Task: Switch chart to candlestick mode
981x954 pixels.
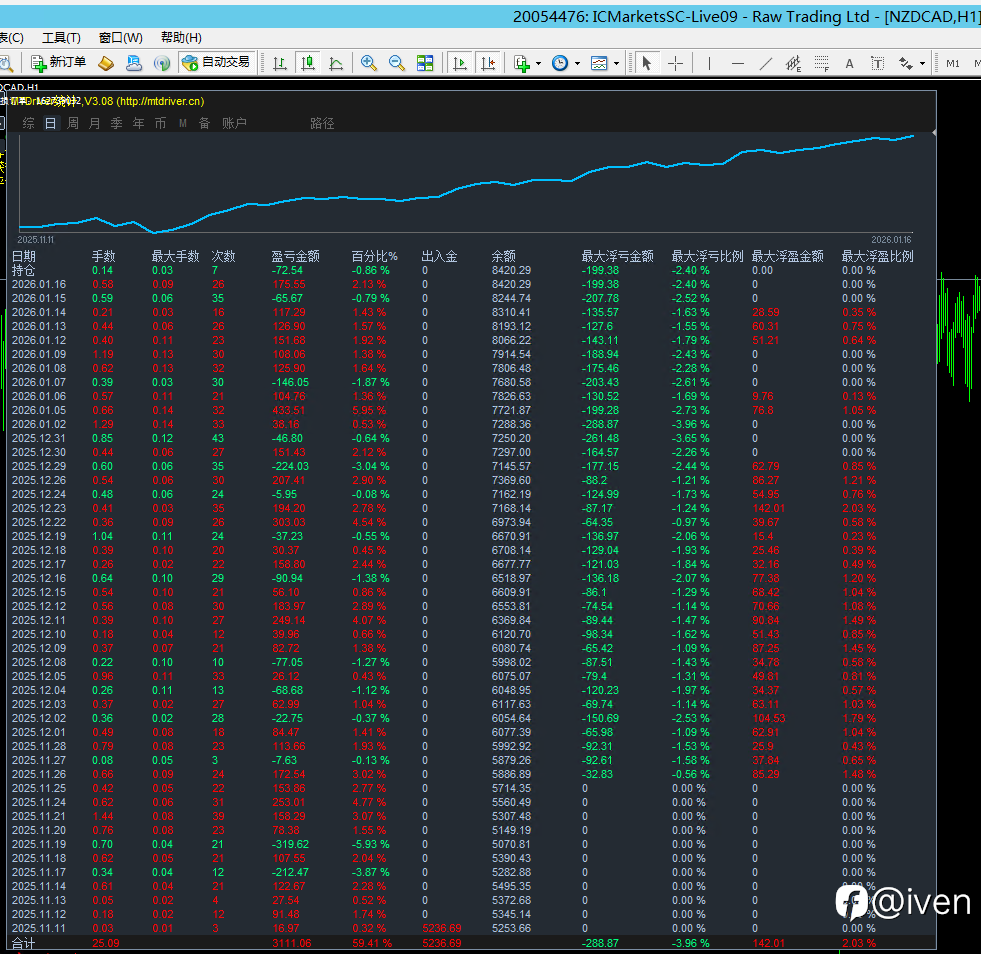Action: pos(308,63)
